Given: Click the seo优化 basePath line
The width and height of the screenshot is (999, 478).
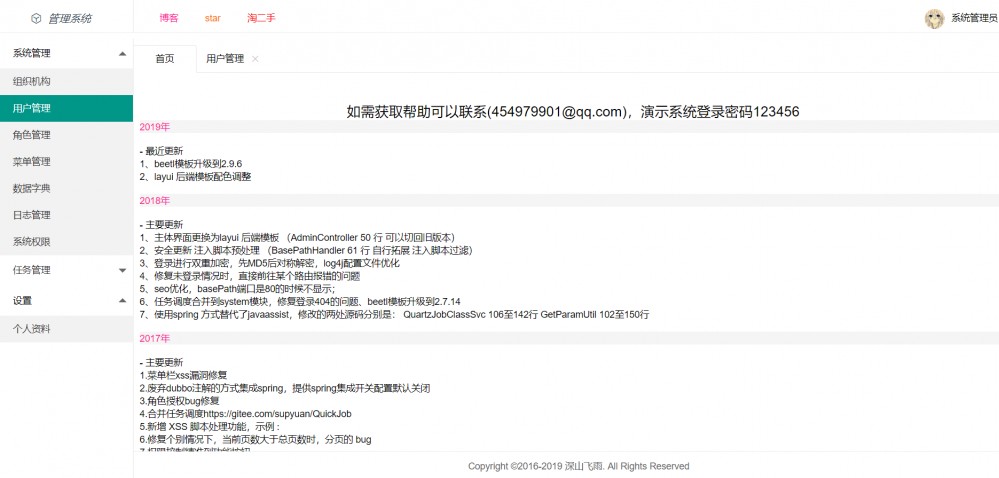Looking at the screenshot, I should (238, 289).
